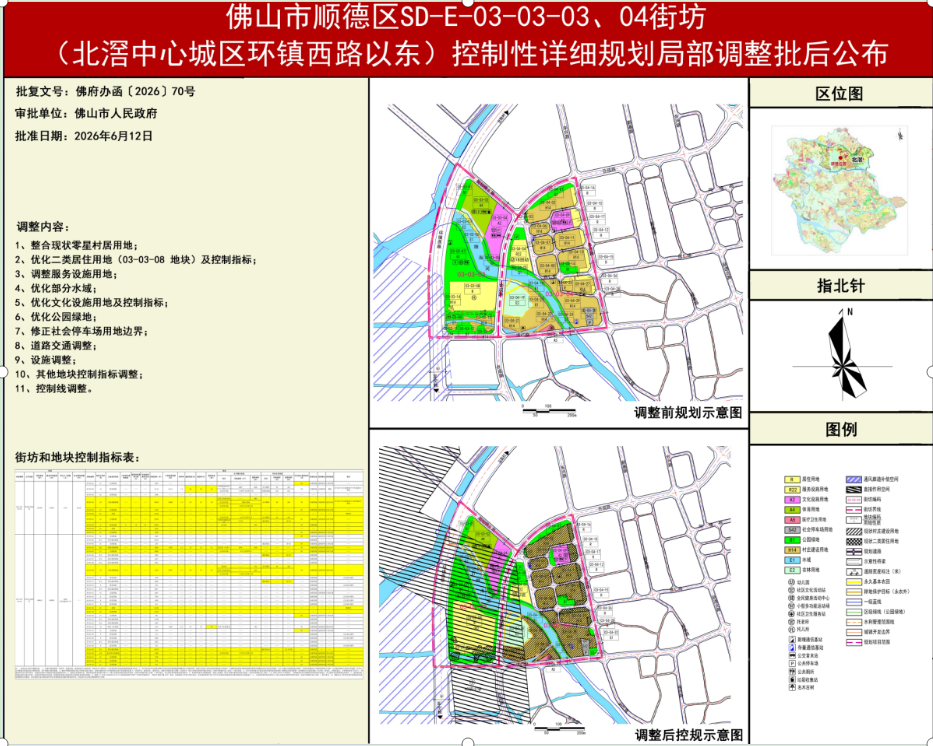This screenshot has height=746, width=933.
Task: Click the pink A5 medical legend swatch
Action: [793, 519]
